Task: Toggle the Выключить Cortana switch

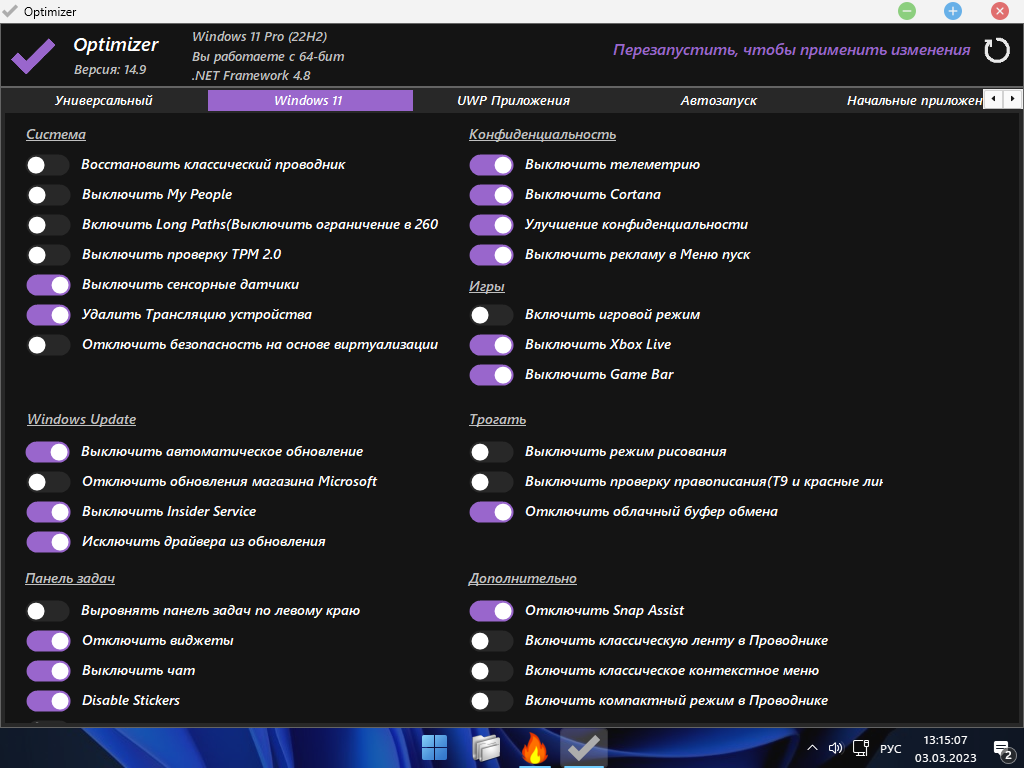Action: click(491, 195)
